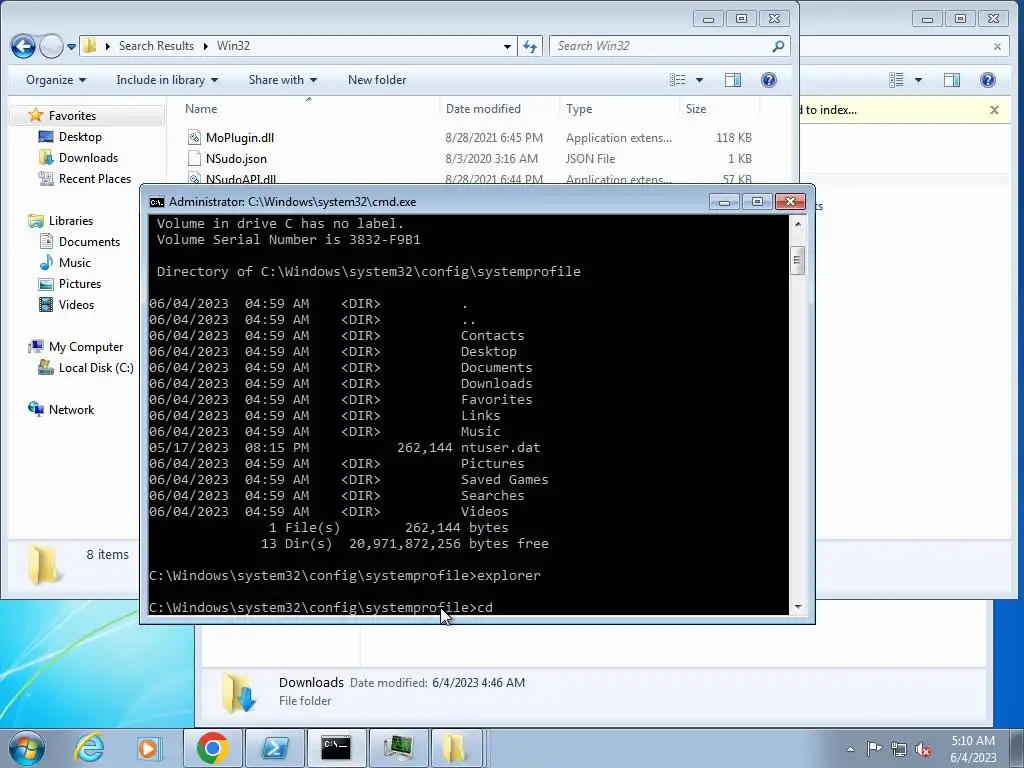Select the NSudo.json file

[236, 159]
